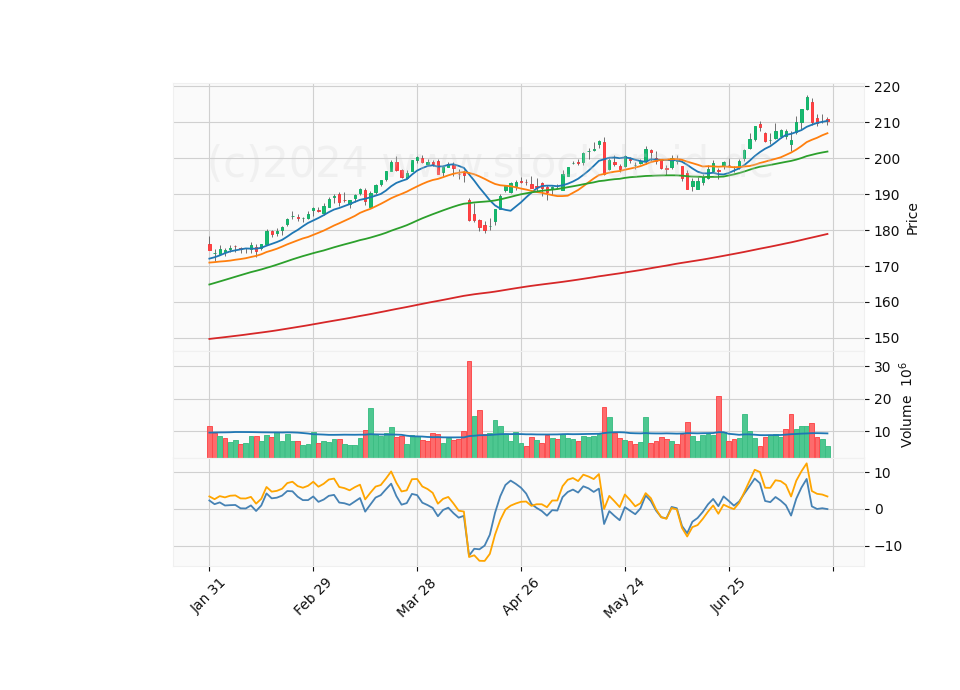Click the 180 price axis value

pos(887,231)
